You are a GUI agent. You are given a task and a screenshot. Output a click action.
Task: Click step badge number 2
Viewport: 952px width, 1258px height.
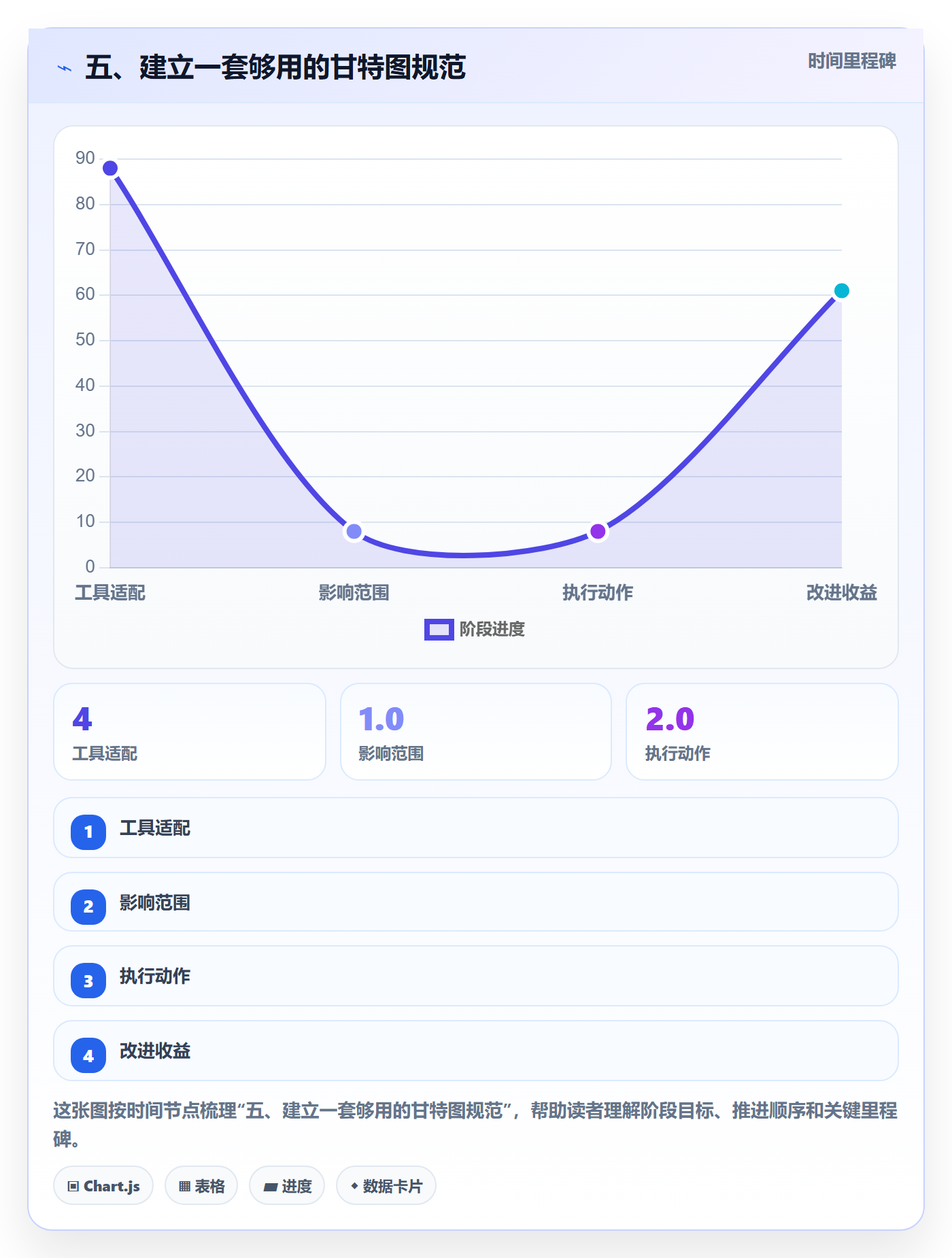[88, 906]
